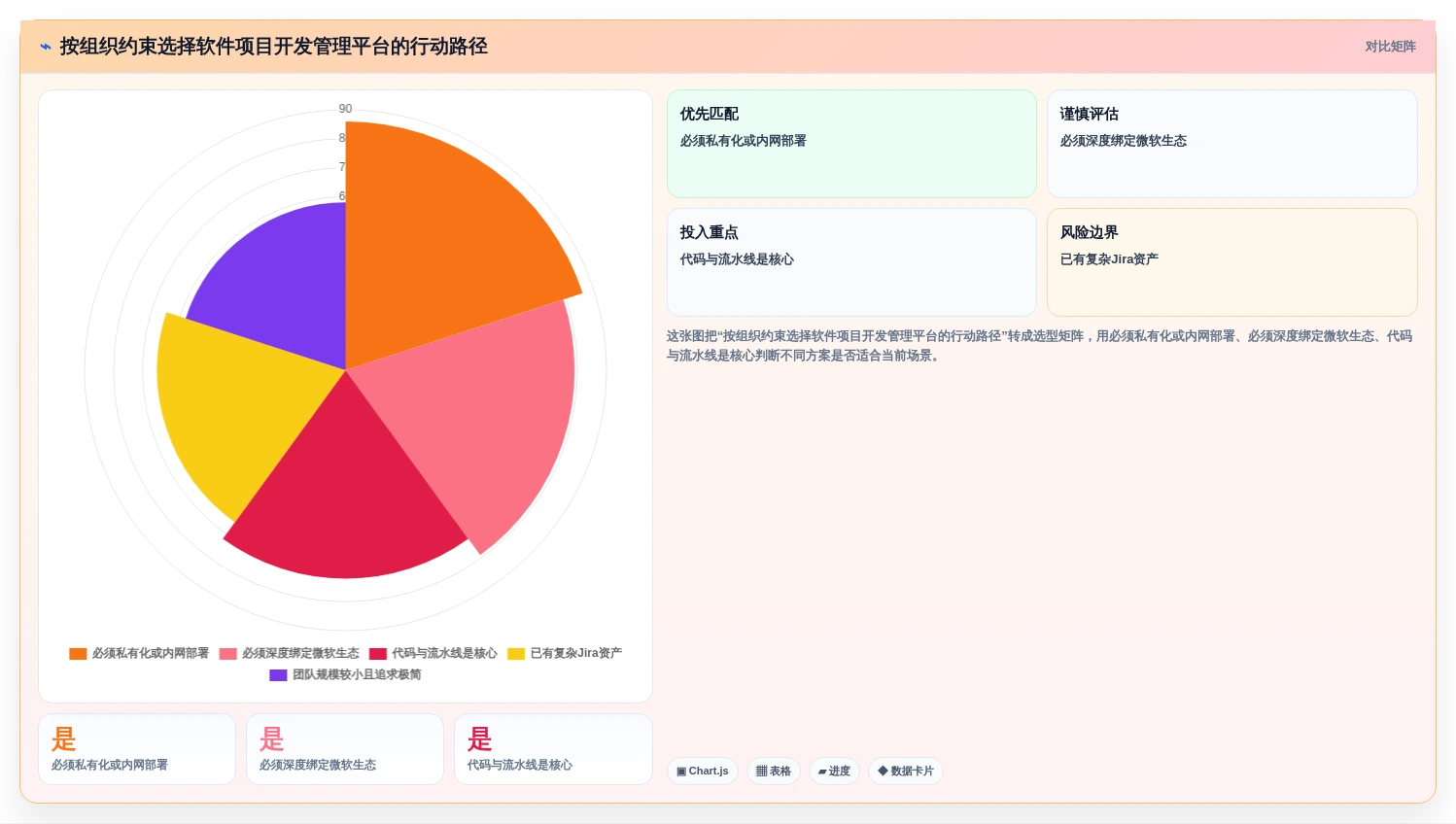Screen dimensions: 1456x824
Task: Toggle the yellow 已有复杂Jira资产 legend swatch
Action: (516, 654)
